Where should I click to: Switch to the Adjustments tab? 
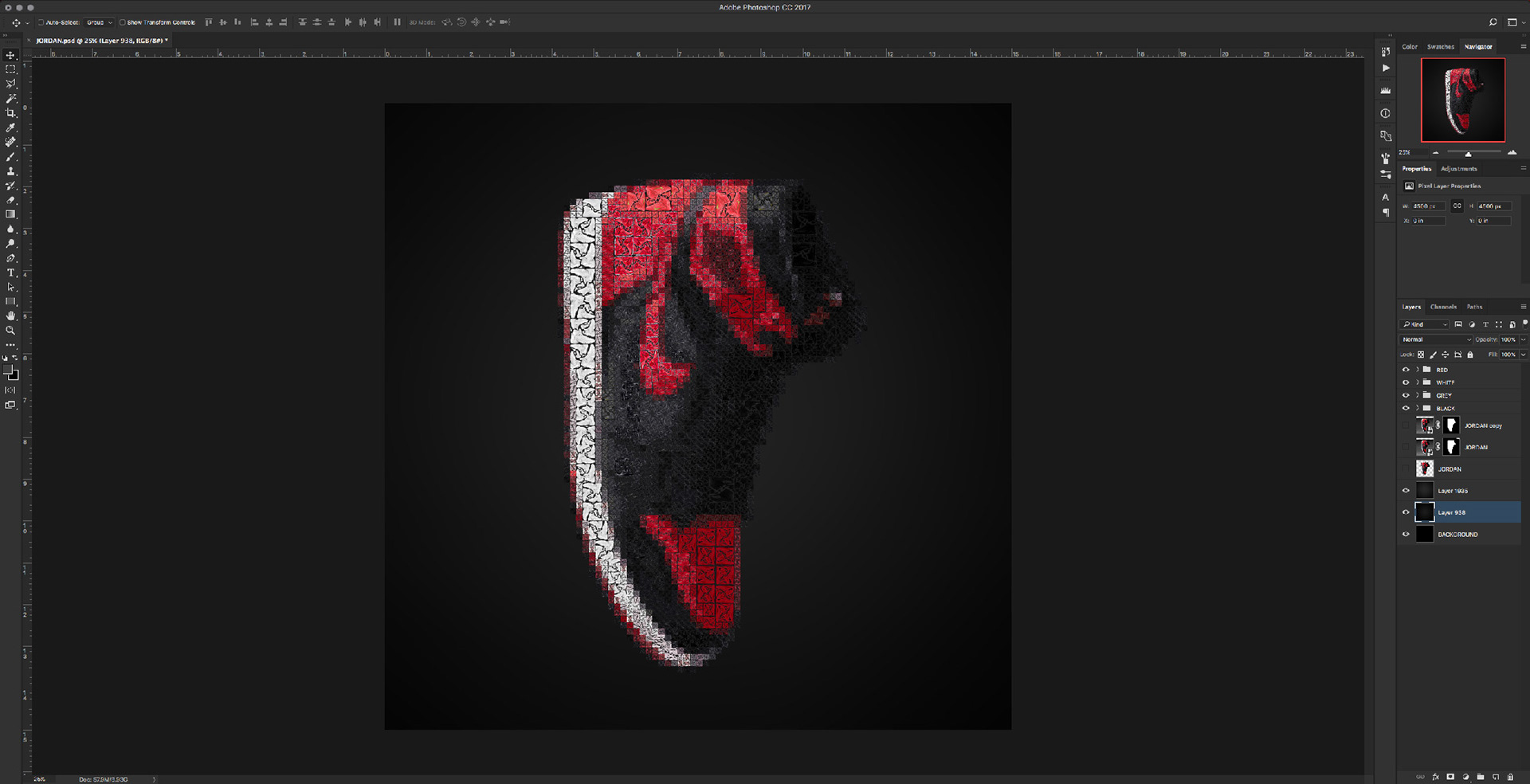(x=1458, y=169)
